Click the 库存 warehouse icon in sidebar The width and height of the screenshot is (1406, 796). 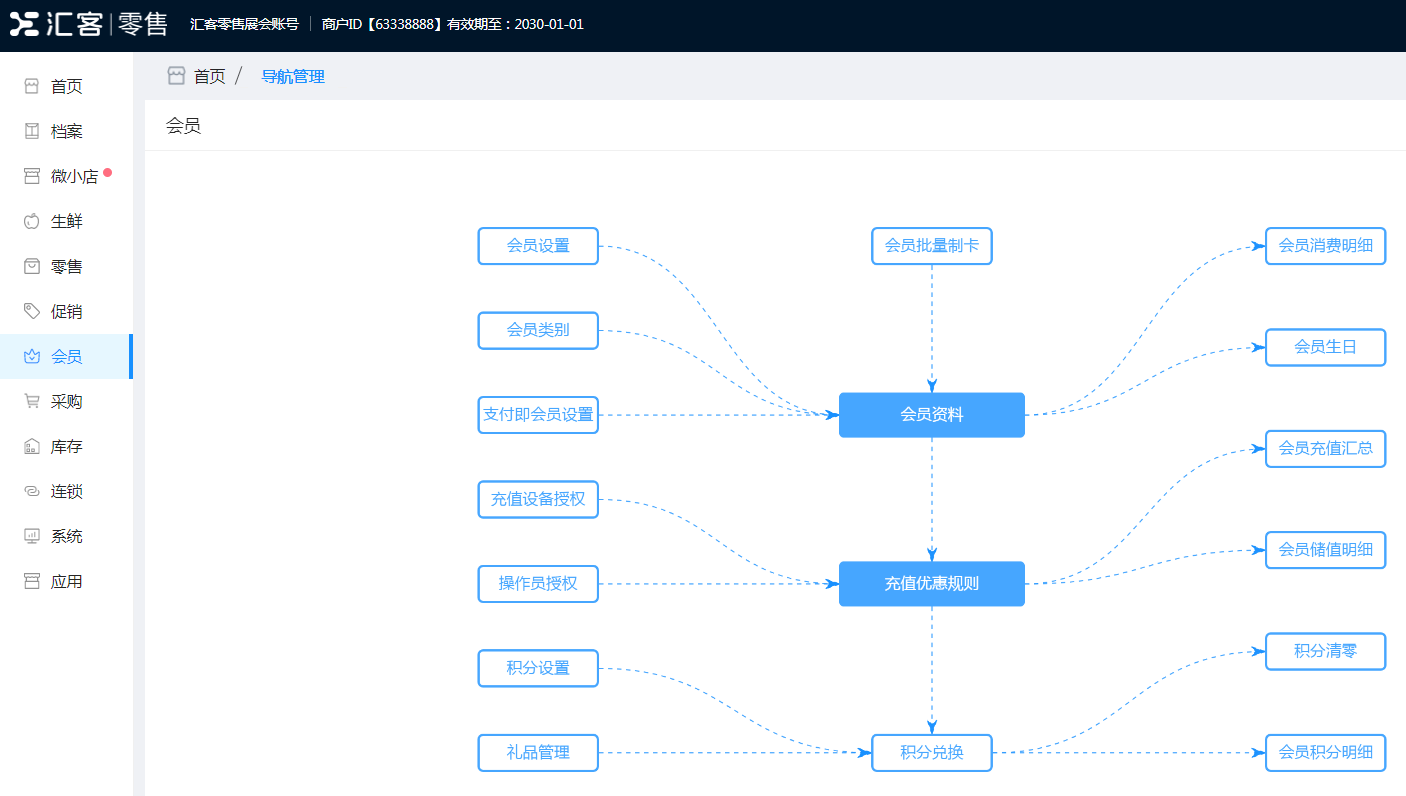pyautogui.click(x=32, y=447)
